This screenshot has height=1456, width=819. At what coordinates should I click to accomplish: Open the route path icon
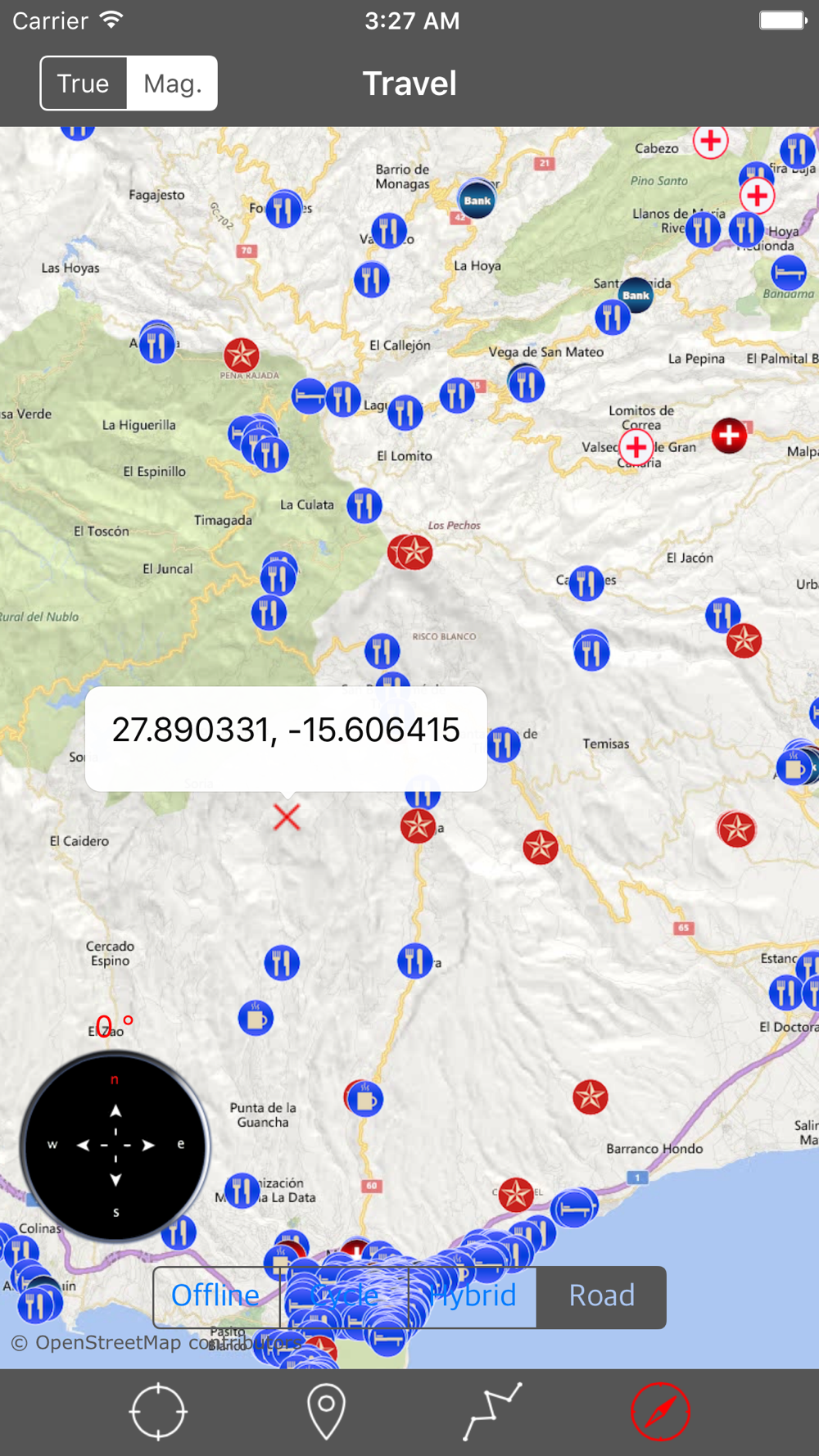(x=493, y=1412)
